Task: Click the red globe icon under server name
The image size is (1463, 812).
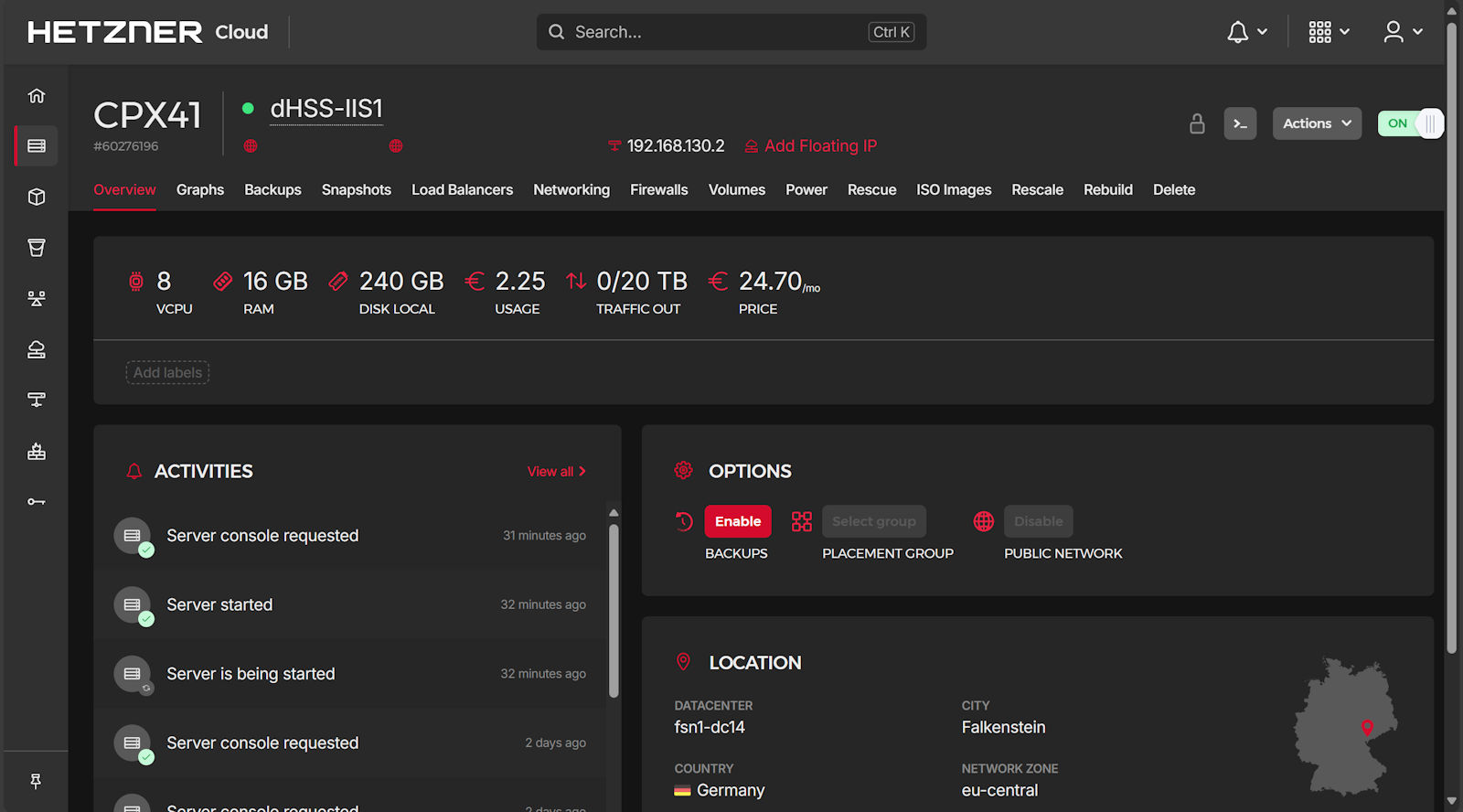Action: click(251, 146)
